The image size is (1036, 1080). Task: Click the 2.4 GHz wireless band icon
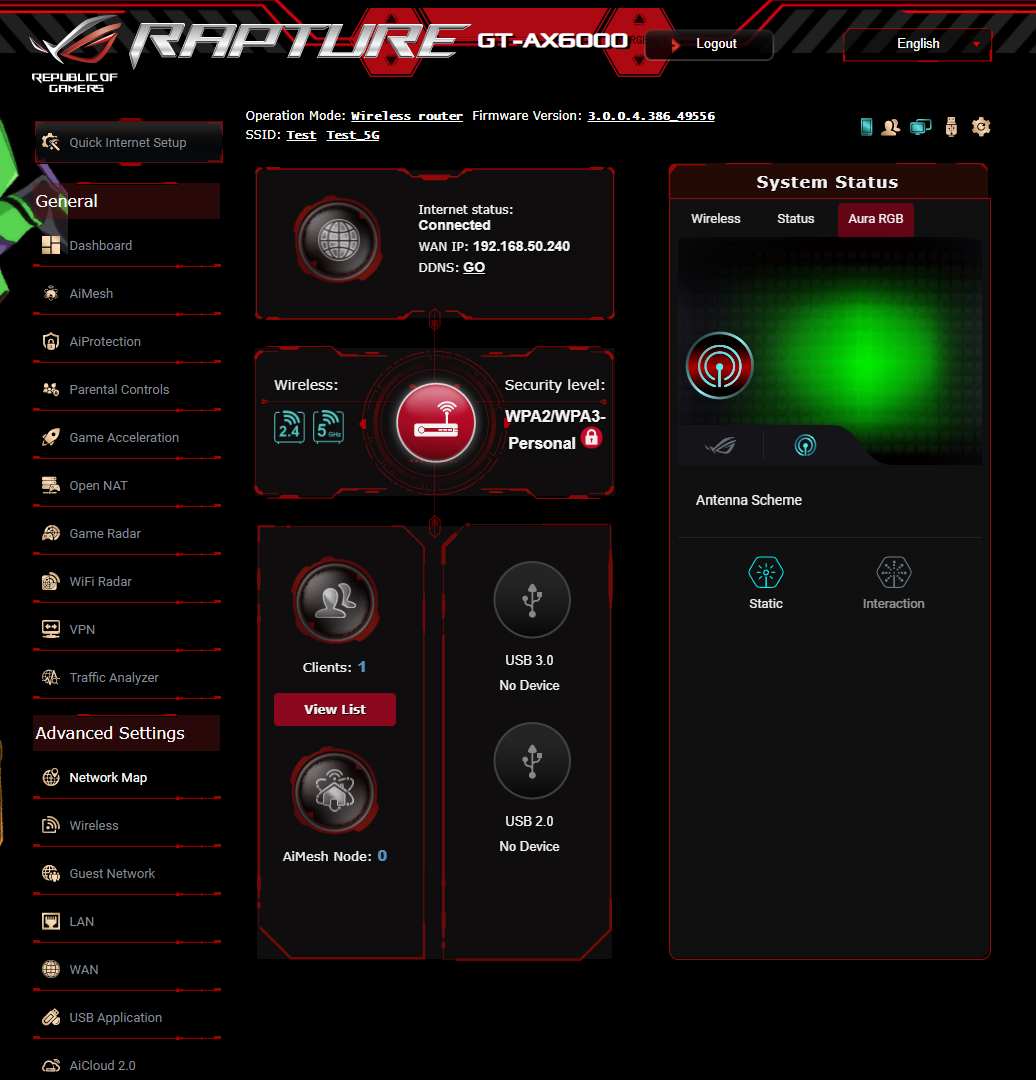coord(289,427)
